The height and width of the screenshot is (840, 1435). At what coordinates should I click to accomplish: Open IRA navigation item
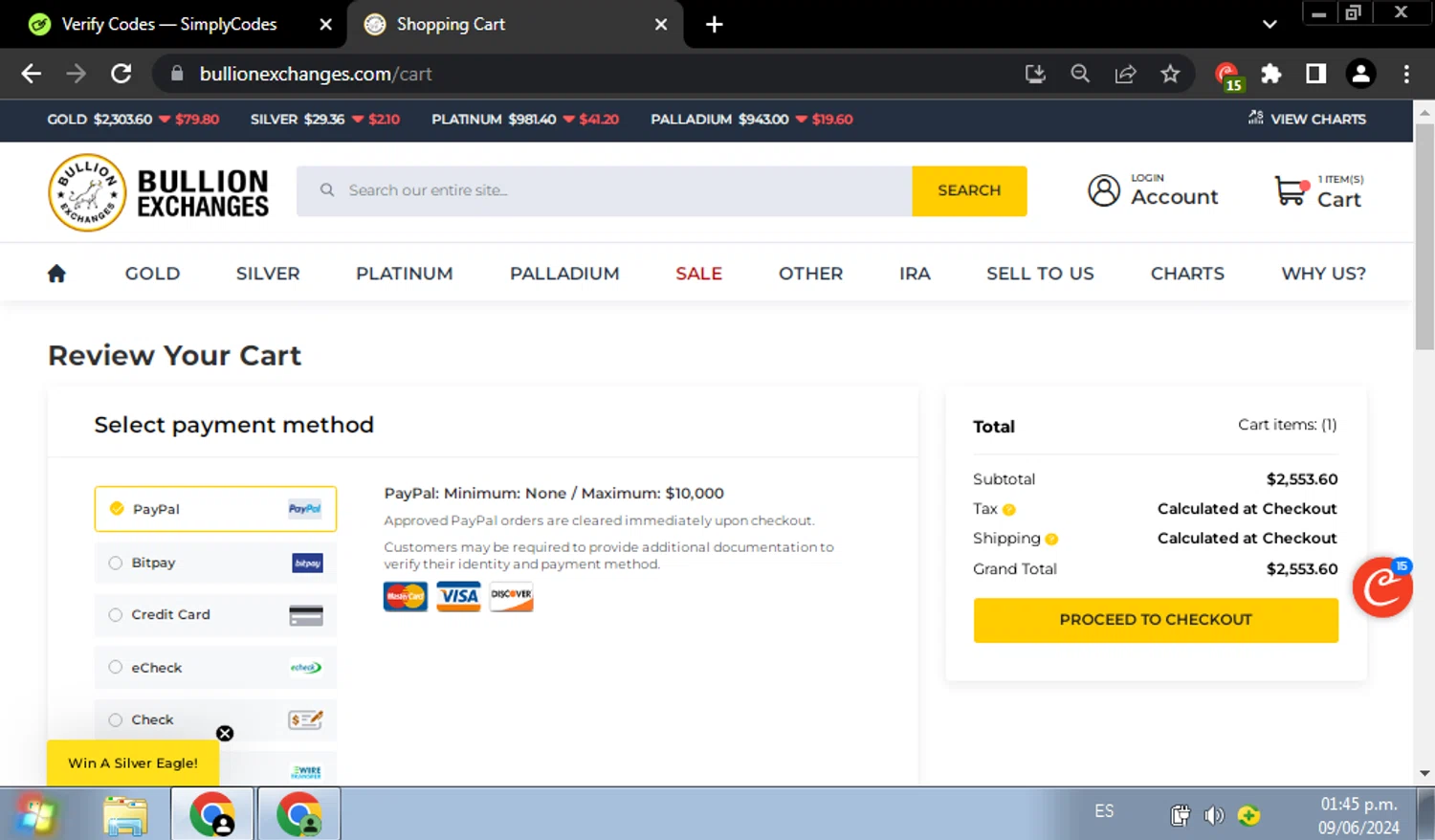pyautogui.click(x=915, y=274)
